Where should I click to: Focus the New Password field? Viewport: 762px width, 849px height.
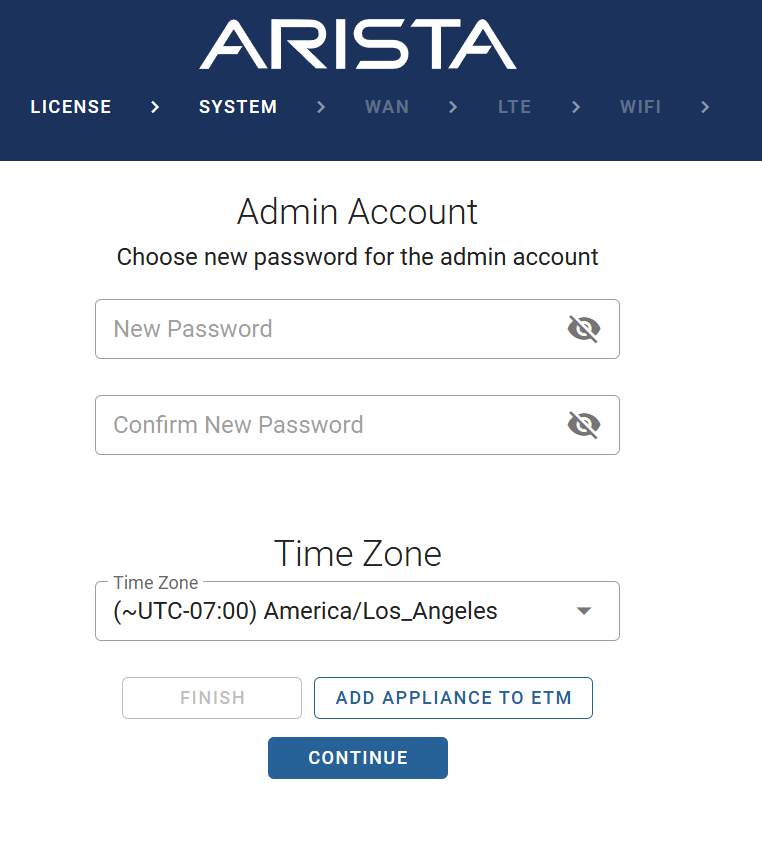330,329
